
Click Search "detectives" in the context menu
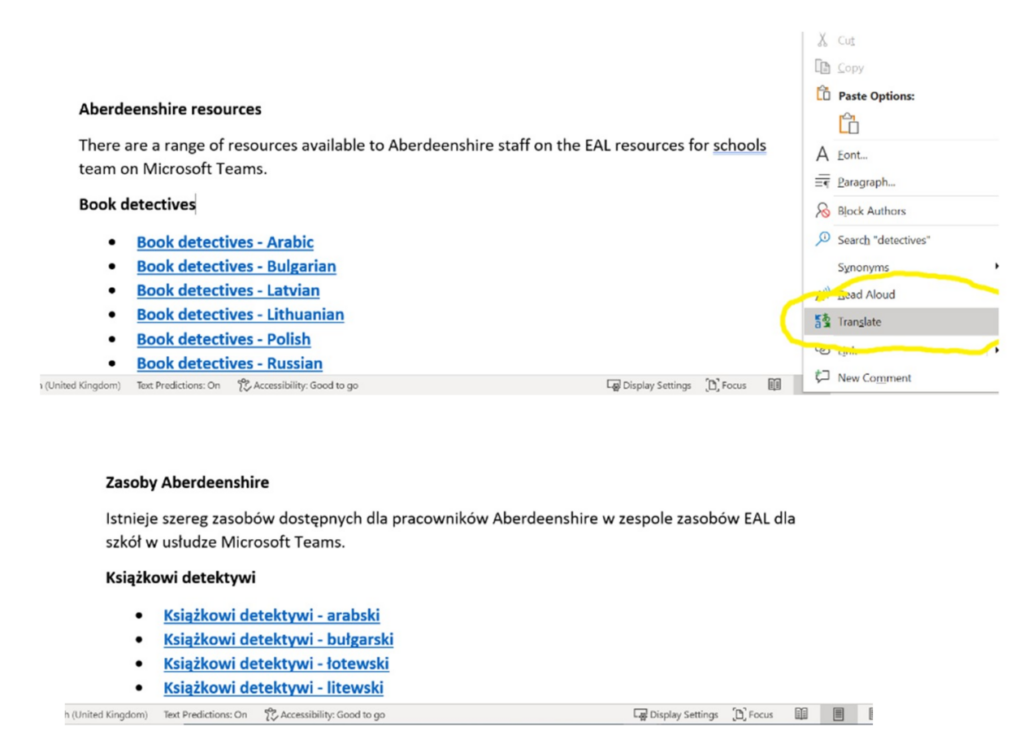coord(883,240)
